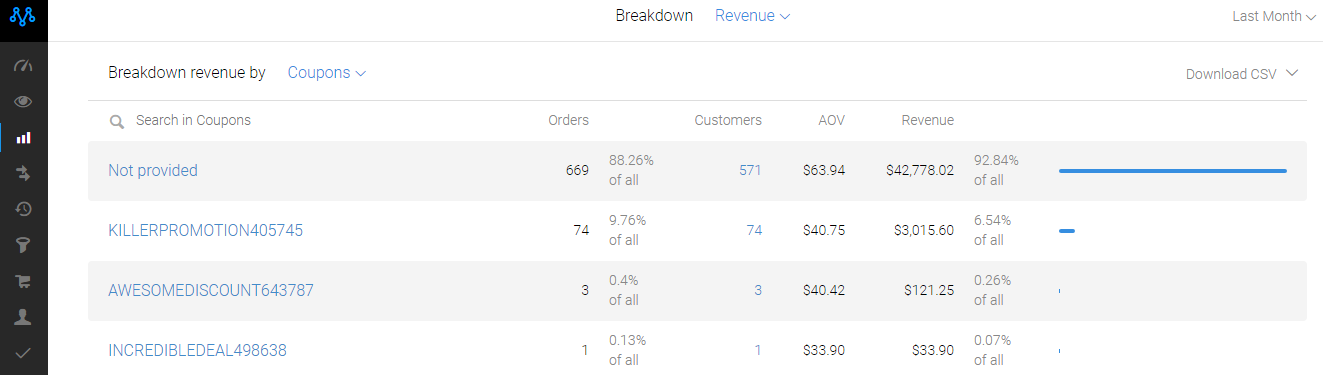Open the Download CSV menu
This screenshot has width=1323, height=375.
(1242, 74)
